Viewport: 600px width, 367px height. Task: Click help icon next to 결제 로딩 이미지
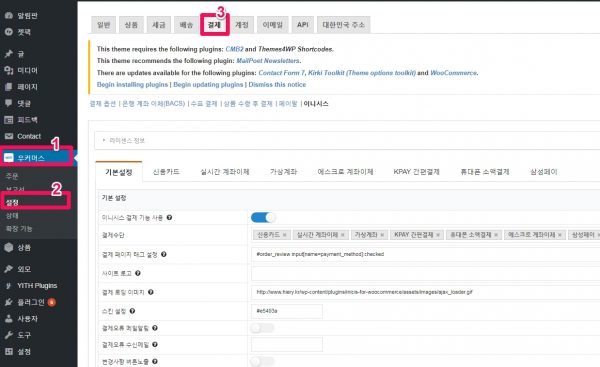click(x=151, y=292)
